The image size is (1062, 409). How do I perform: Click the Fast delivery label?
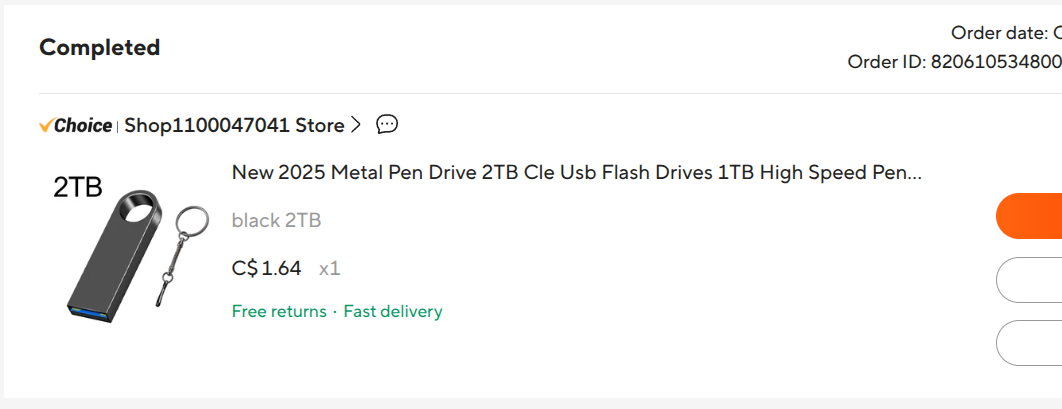[393, 311]
